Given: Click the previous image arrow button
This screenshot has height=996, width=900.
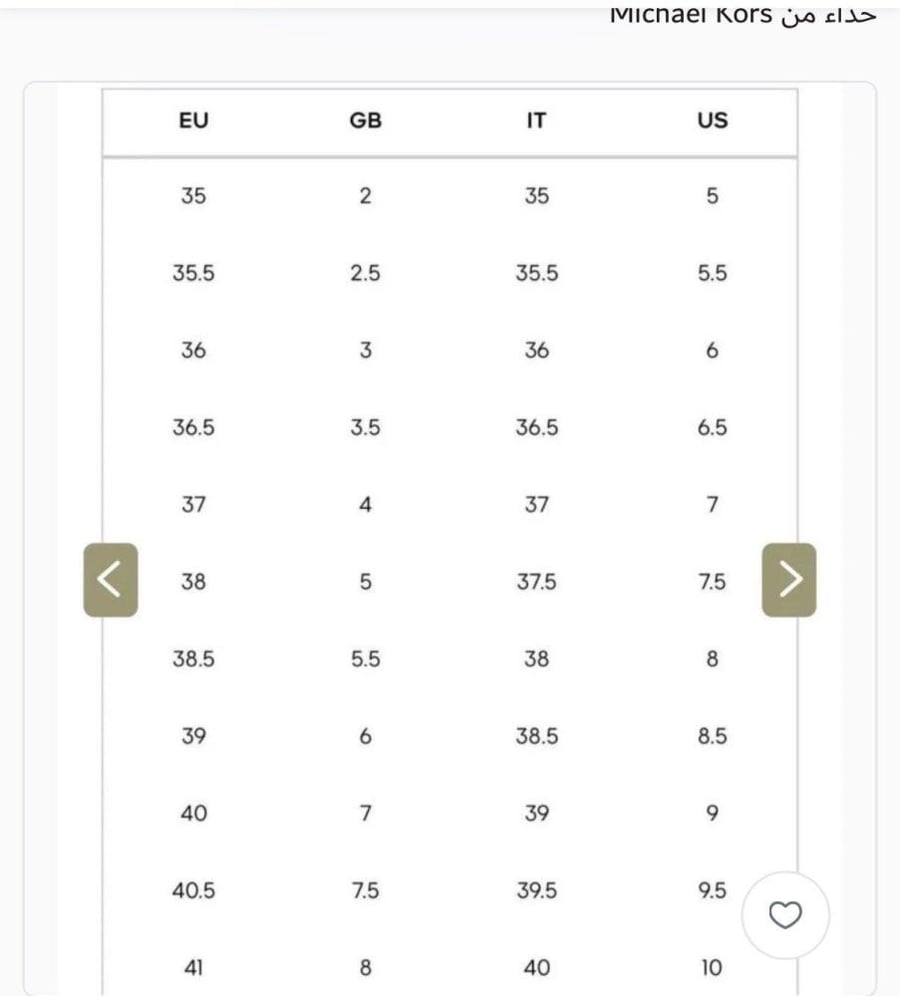Looking at the screenshot, I should pos(111,579).
